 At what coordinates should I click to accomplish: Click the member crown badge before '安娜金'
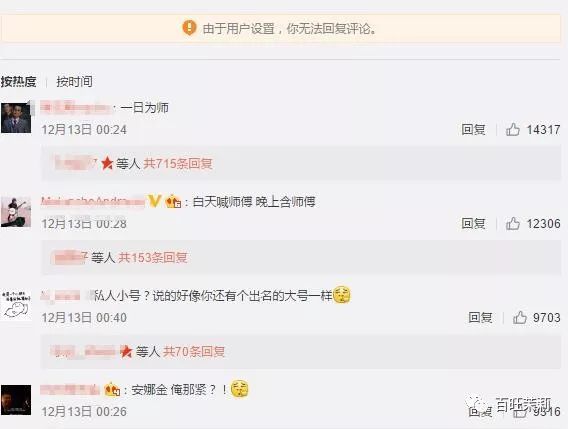tap(112, 390)
